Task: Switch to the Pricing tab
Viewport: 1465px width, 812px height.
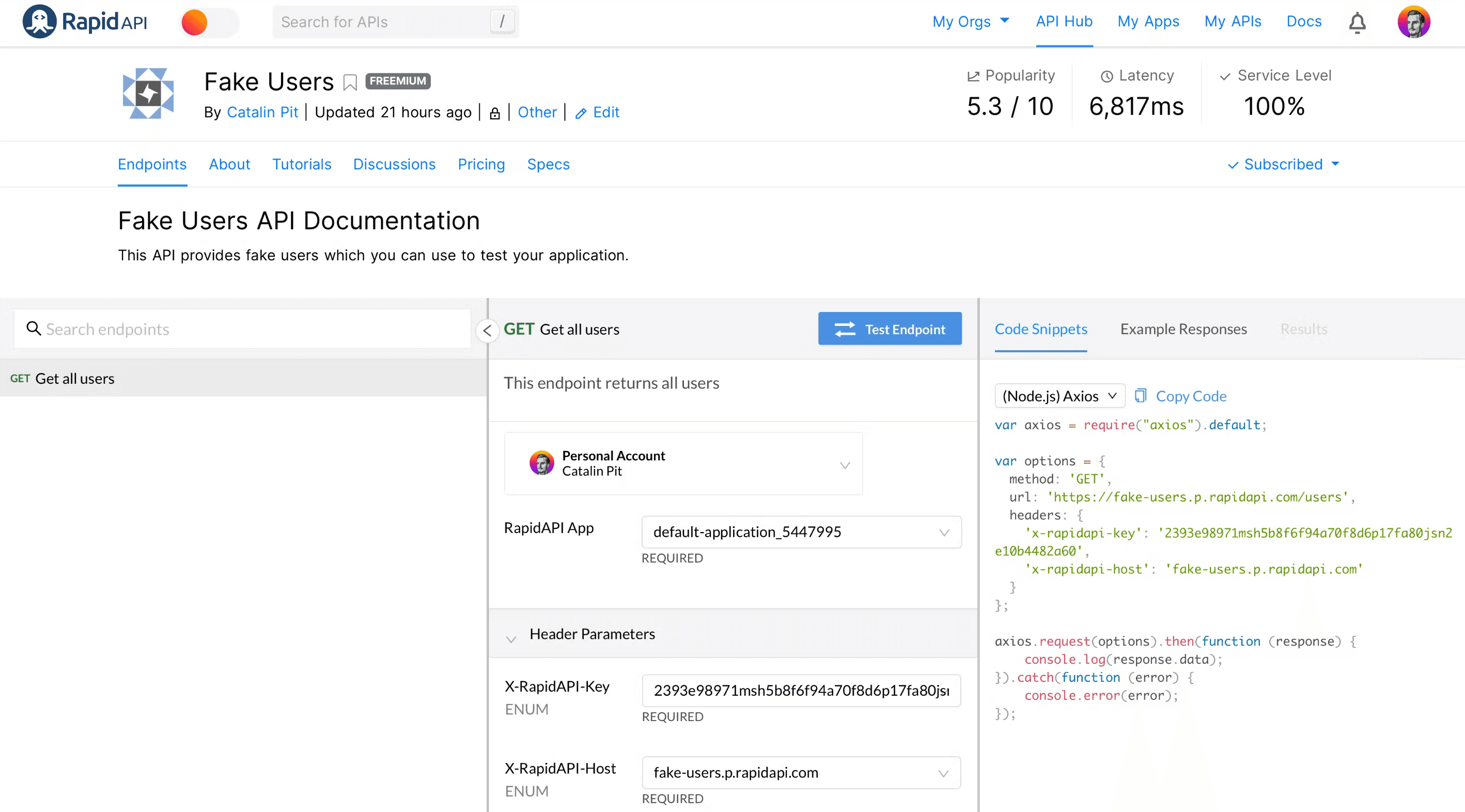Action: point(481,164)
